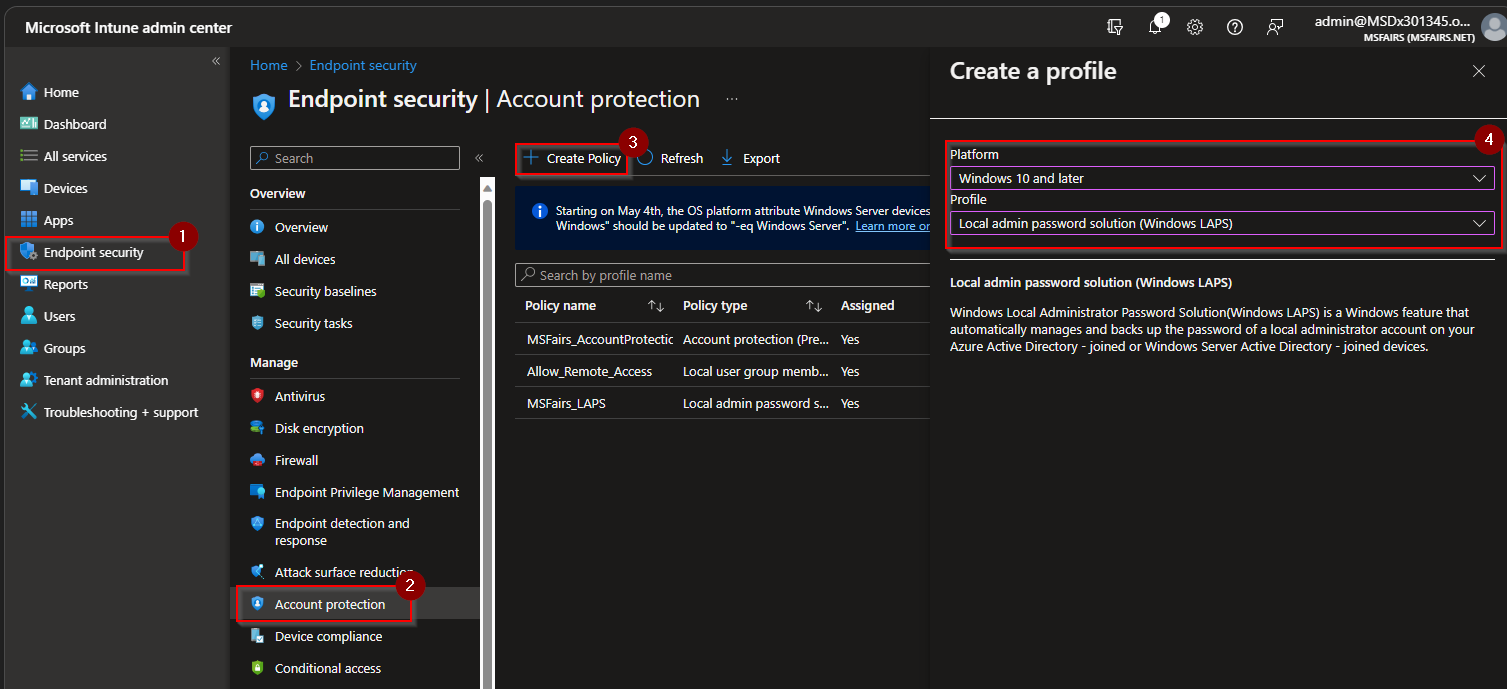This screenshot has width=1507, height=689.
Task: Collapse the left navigation sidebar
Action: pyautogui.click(x=215, y=62)
